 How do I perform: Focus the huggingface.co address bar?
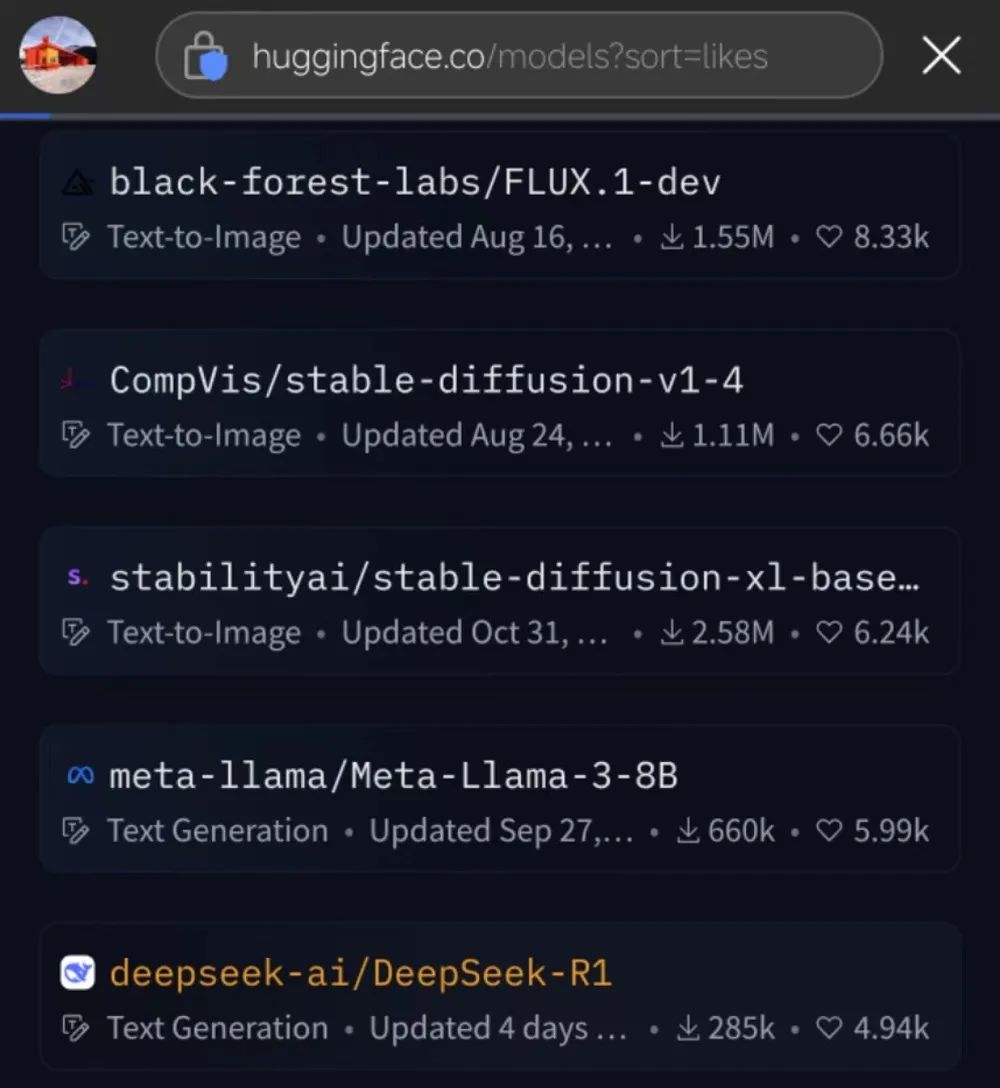pyautogui.click(x=519, y=56)
